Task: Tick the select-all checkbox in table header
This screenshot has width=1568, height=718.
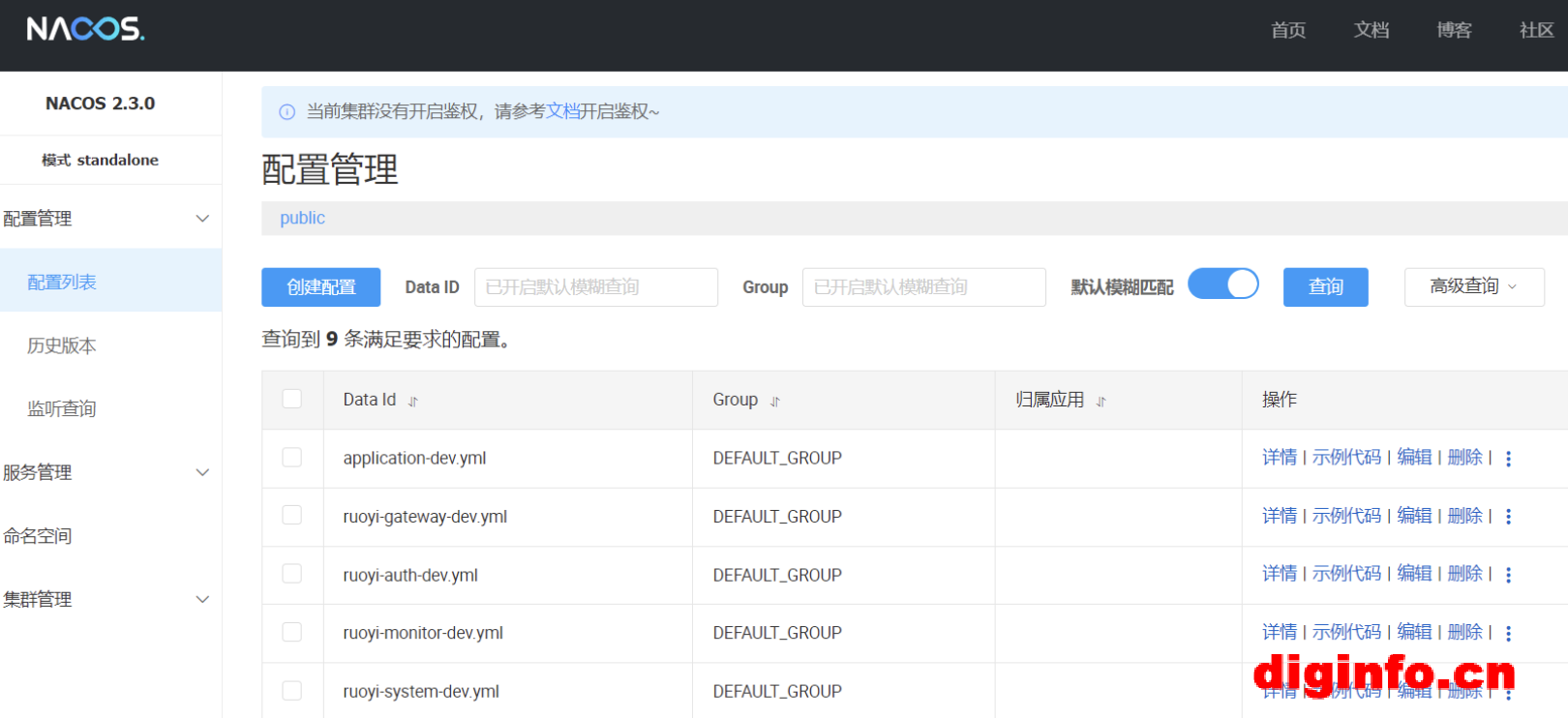Action: [292, 399]
